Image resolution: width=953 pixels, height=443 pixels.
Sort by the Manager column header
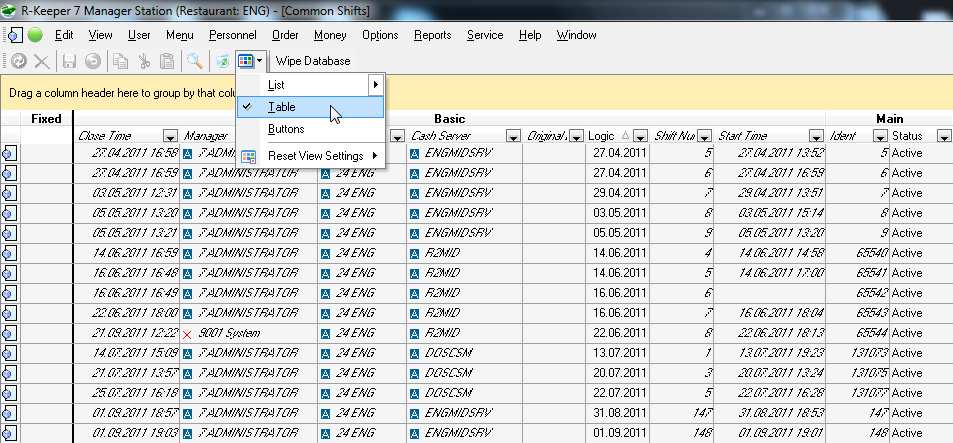click(207, 136)
